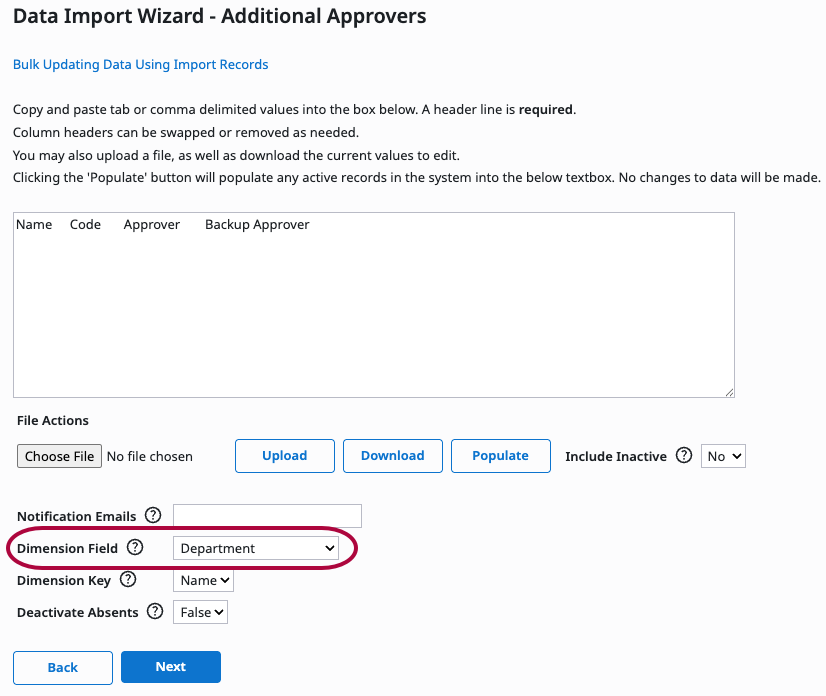
Task: Select the 'No file chosen' text
Action: pyautogui.click(x=150, y=456)
